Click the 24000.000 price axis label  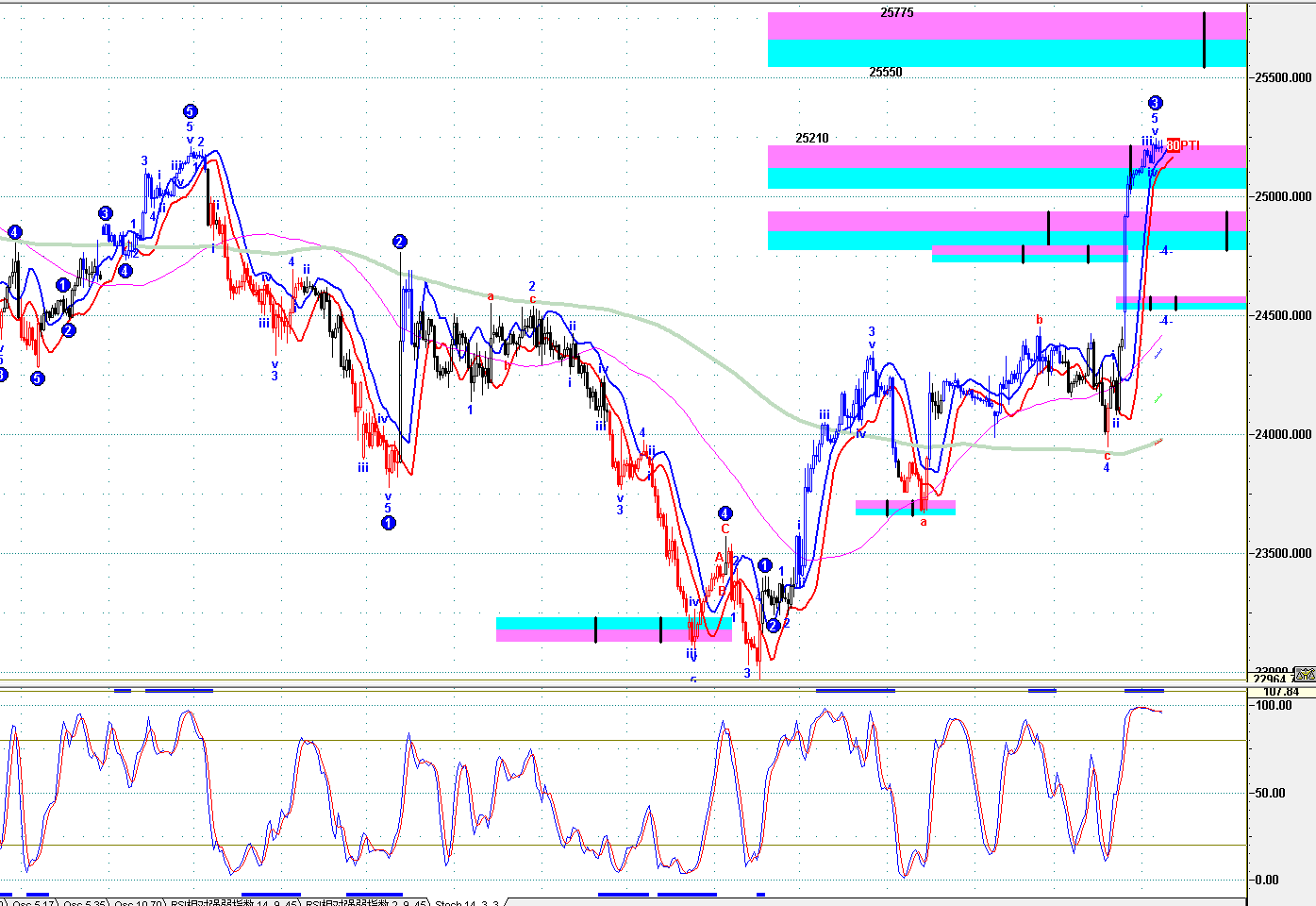point(1283,434)
